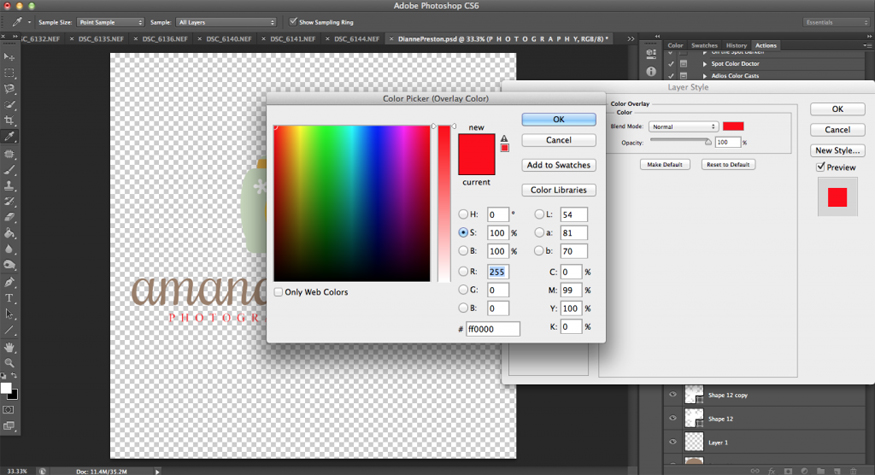Select the H hue radio button
The height and width of the screenshot is (475, 875).
(x=463, y=214)
